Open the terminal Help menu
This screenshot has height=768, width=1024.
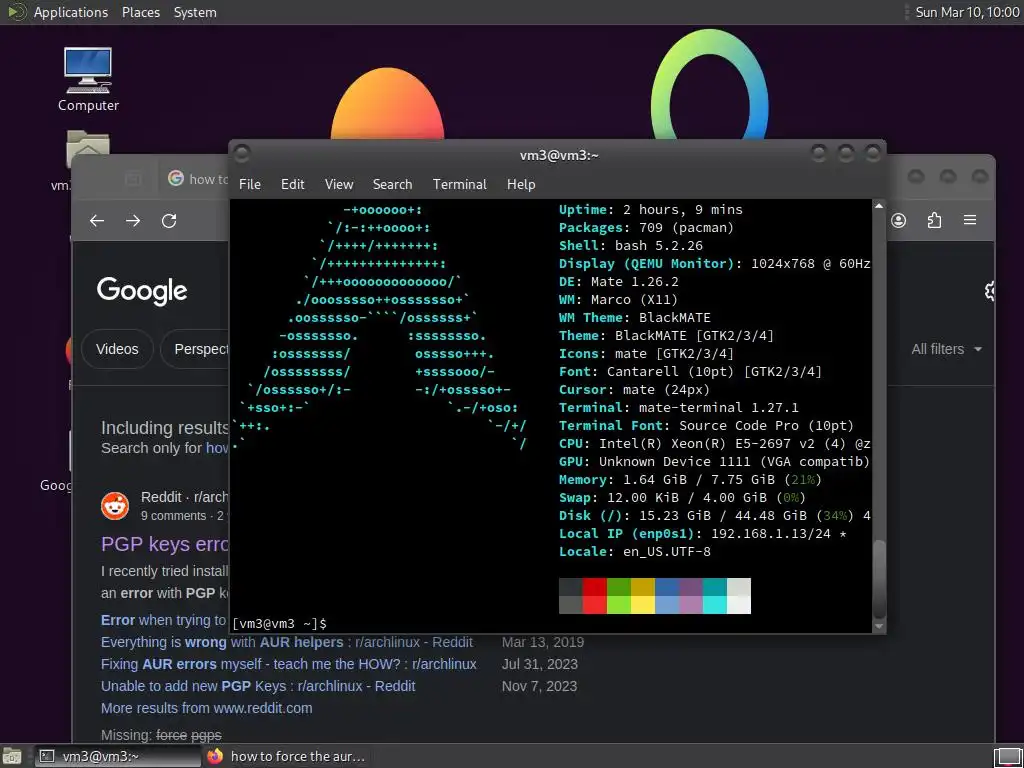click(521, 184)
